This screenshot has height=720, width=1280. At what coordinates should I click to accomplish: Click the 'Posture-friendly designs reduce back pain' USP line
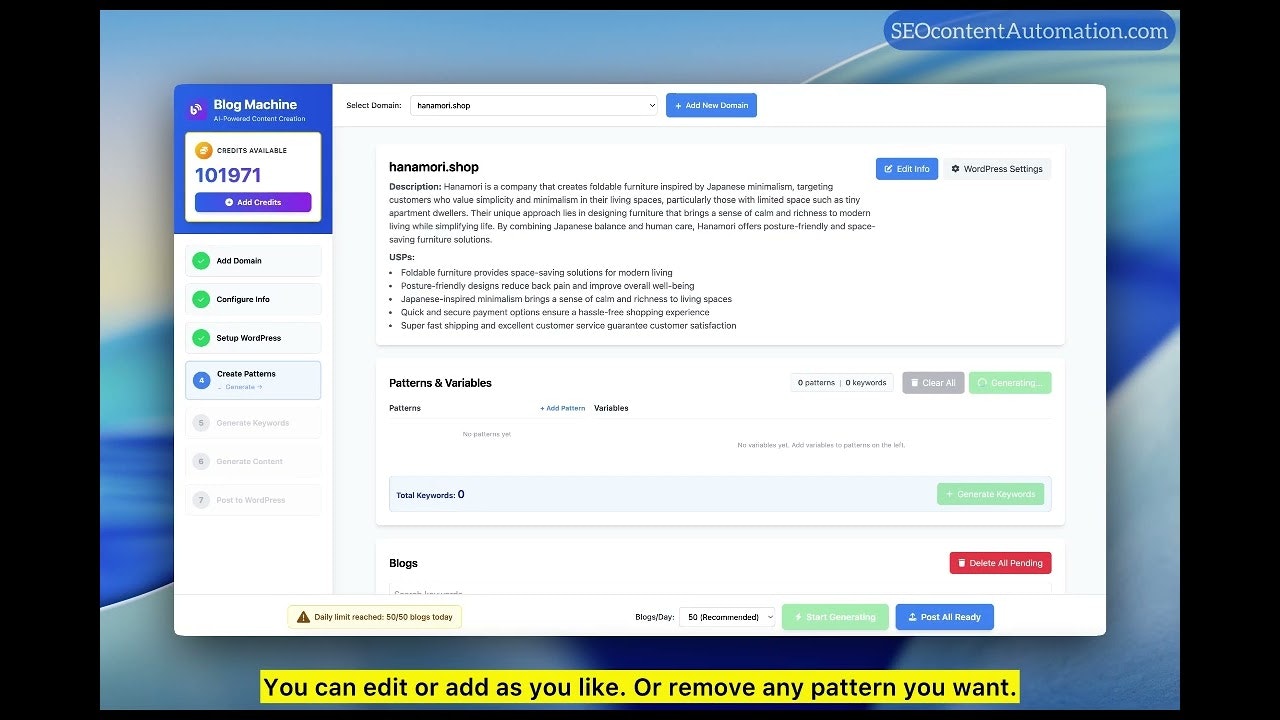point(547,286)
